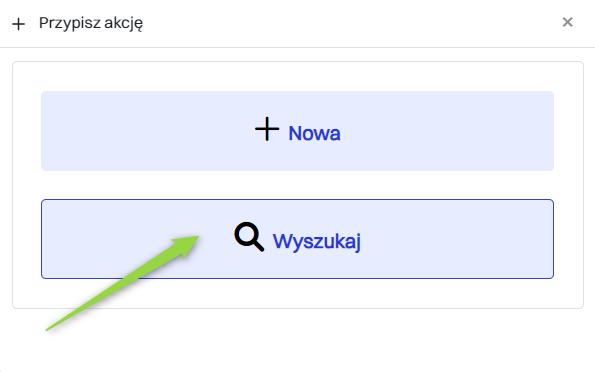Click the blue Wyszukaj text label
Viewport: 595px width, 372px height.
(316, 241)
